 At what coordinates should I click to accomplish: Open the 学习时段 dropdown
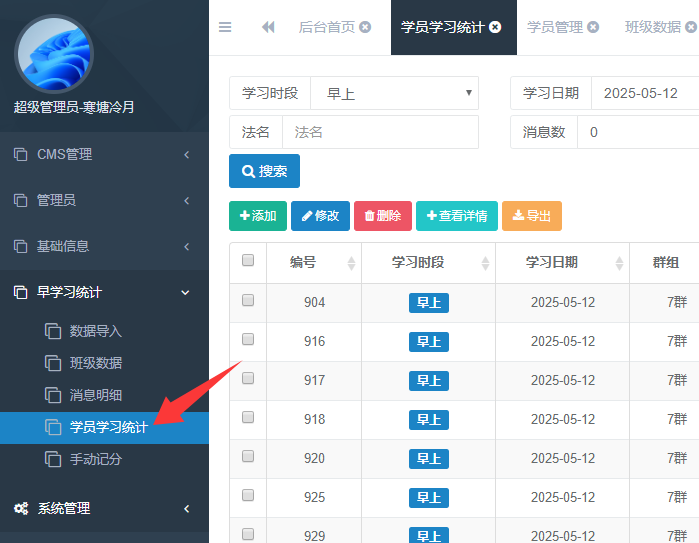[394, 93]
